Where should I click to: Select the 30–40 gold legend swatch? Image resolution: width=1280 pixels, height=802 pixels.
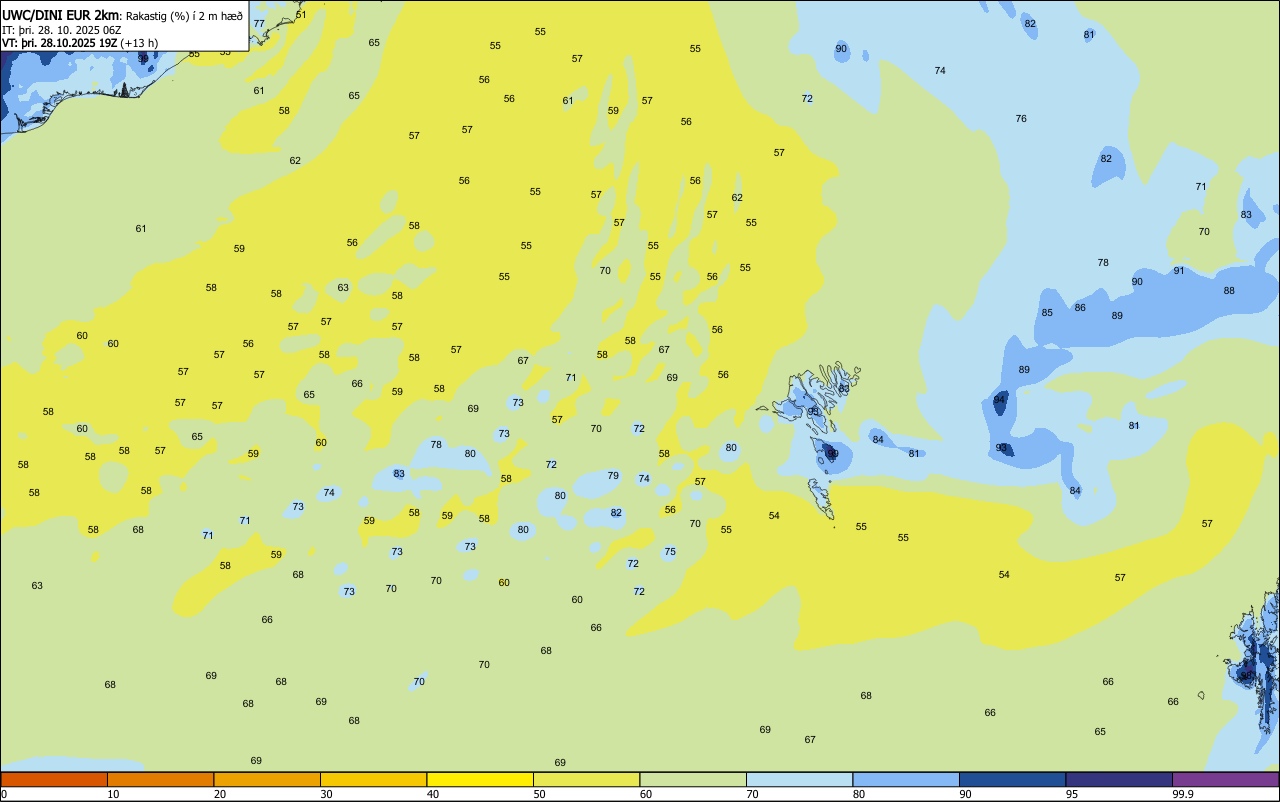pyautogui.click(x=373, y=779)
